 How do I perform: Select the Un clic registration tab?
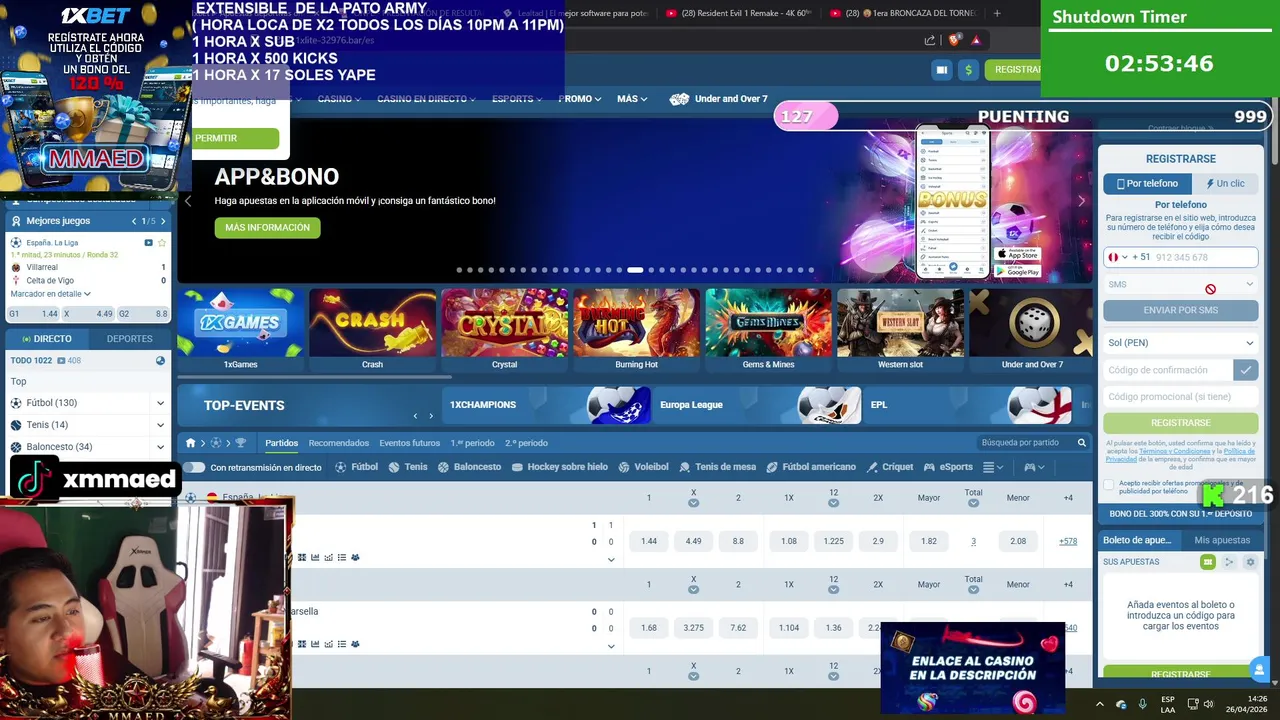tap(1225, 184)
